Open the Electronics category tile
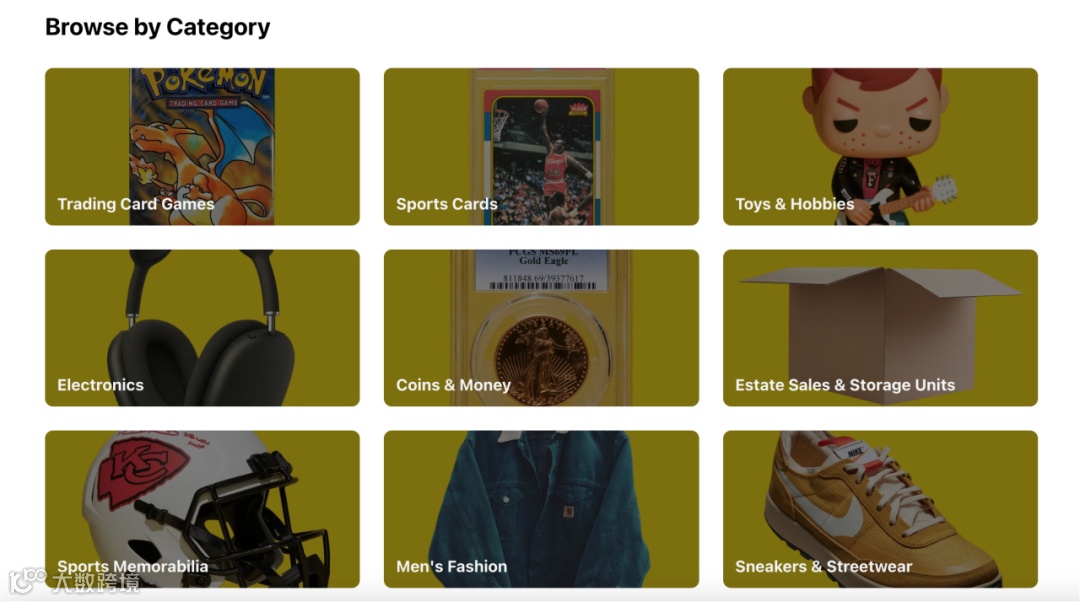This screenshot has width=1080, height=602. pyautogui.click(x=202, y=327)
